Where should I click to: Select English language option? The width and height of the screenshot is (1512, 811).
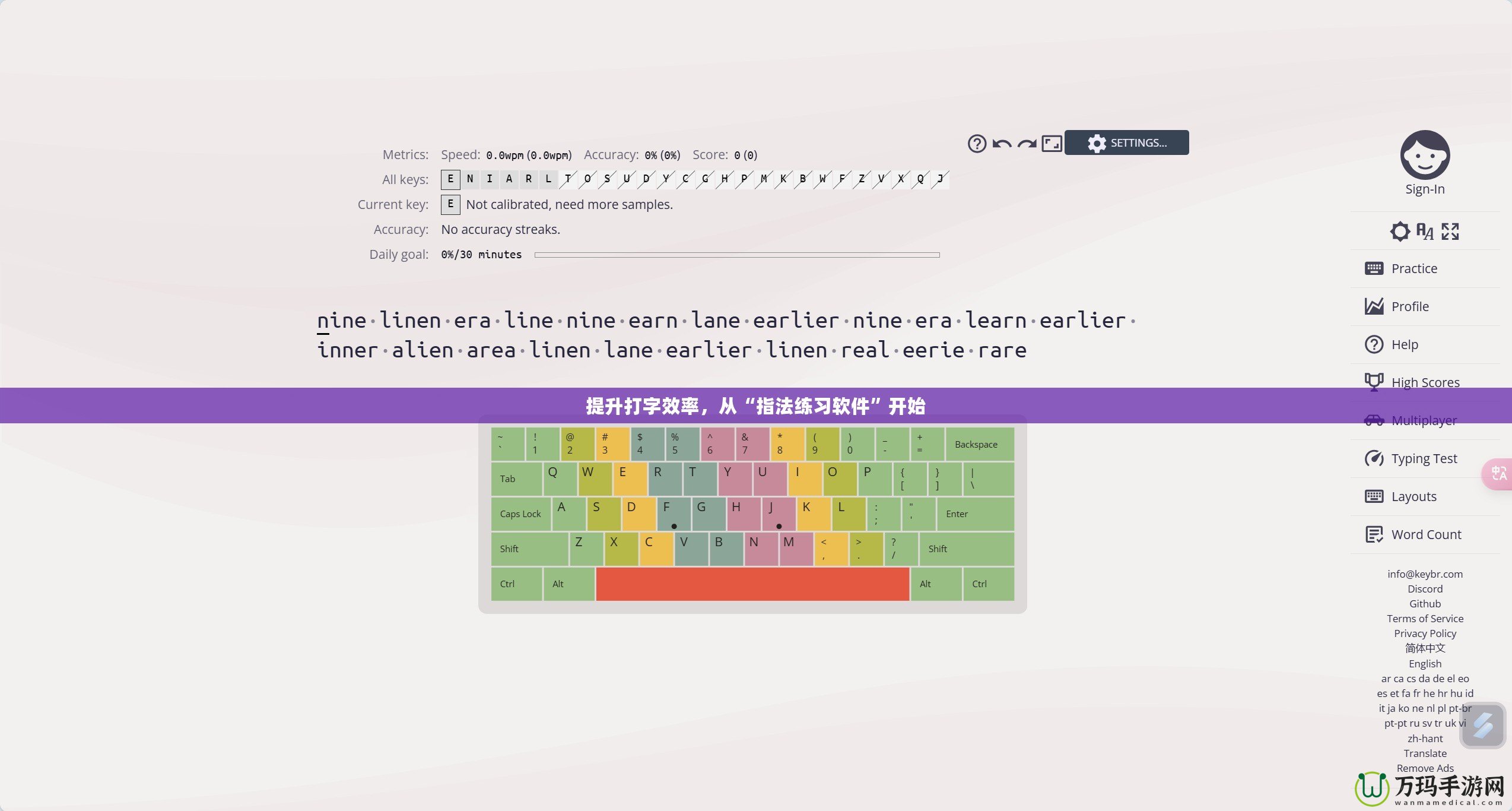pos(1423,663)
